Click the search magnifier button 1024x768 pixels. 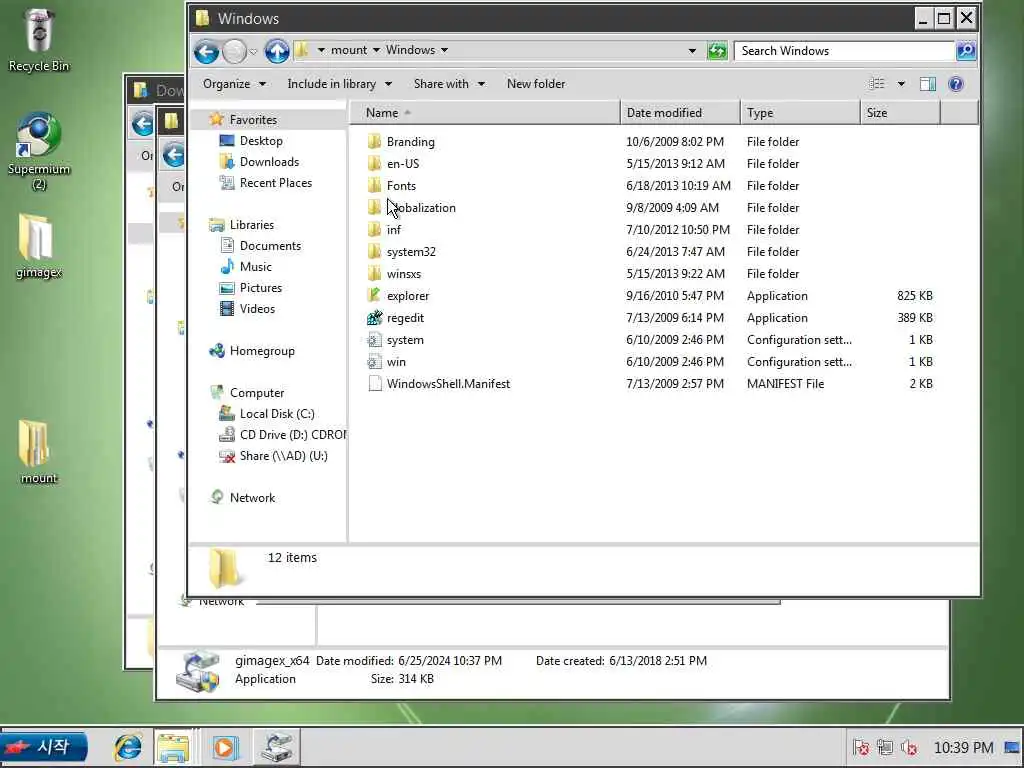point(966,51)
